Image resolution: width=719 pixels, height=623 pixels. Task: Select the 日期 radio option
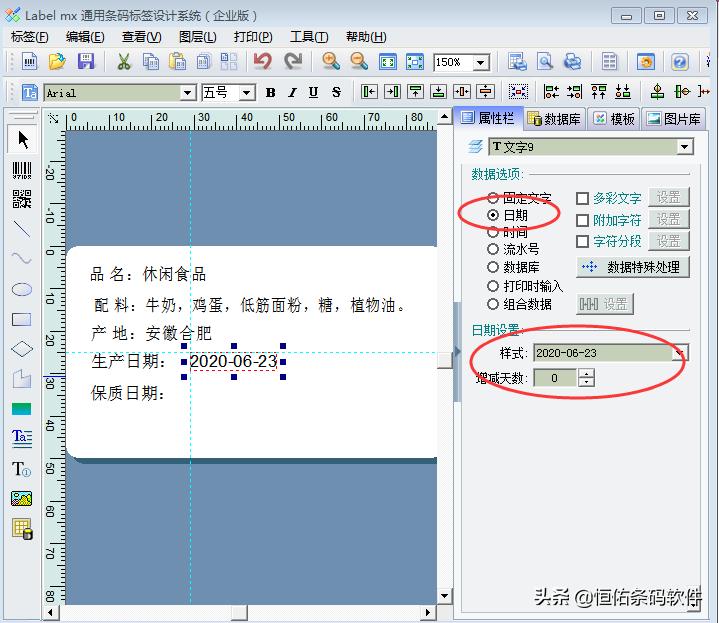[x=493, y=215]
